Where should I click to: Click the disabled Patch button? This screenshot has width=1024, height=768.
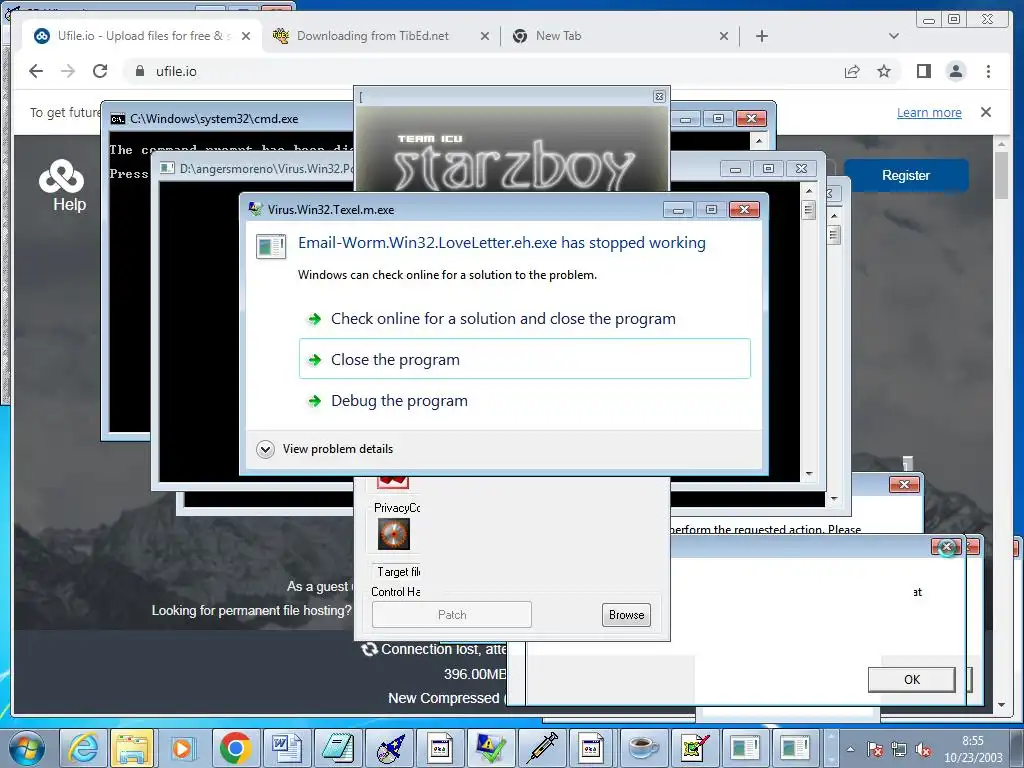pos(452,615)
